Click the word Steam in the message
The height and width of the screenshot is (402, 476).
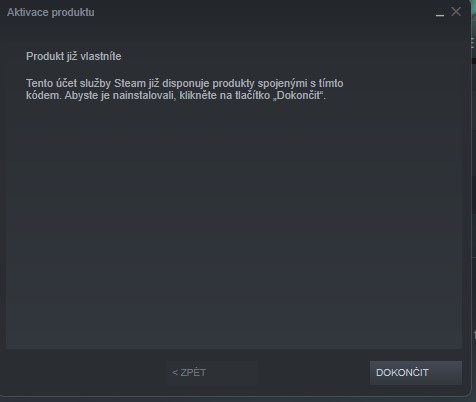click(130, 83)
